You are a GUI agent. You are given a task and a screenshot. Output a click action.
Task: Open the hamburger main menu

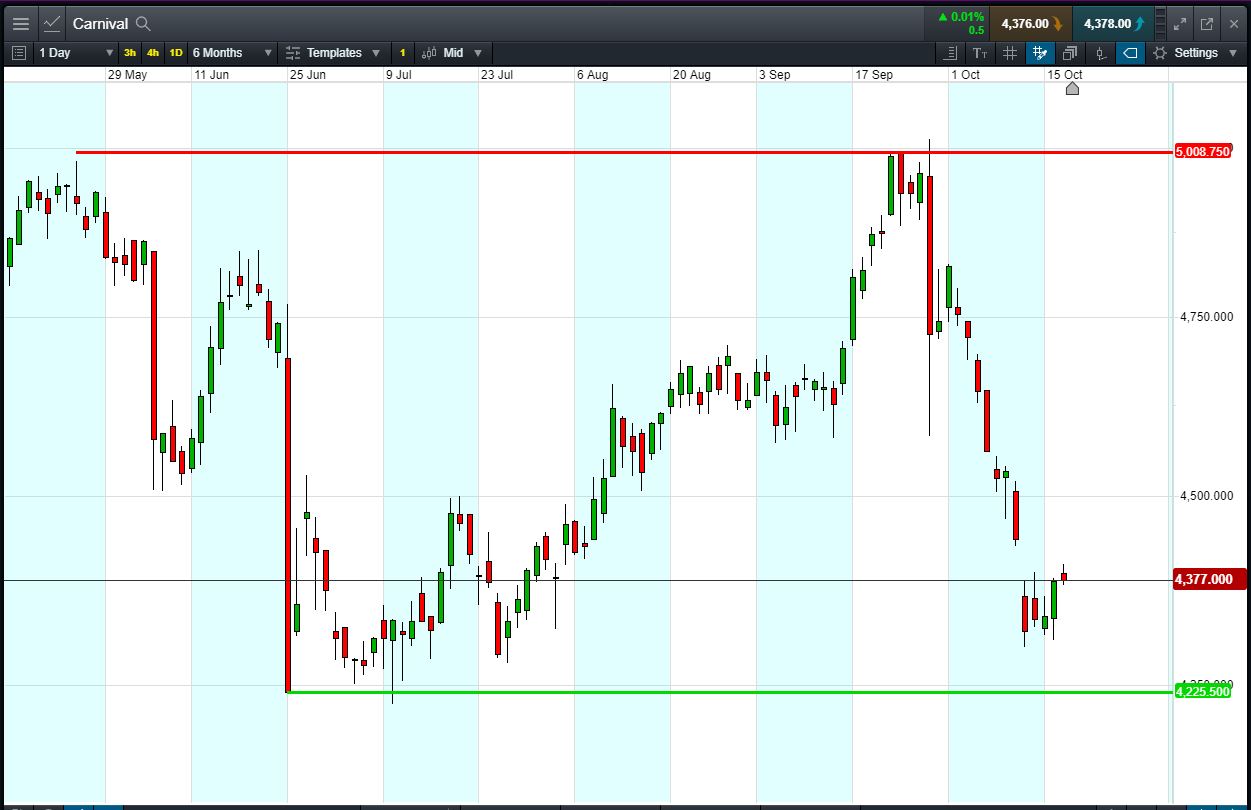tap(20, 23)
